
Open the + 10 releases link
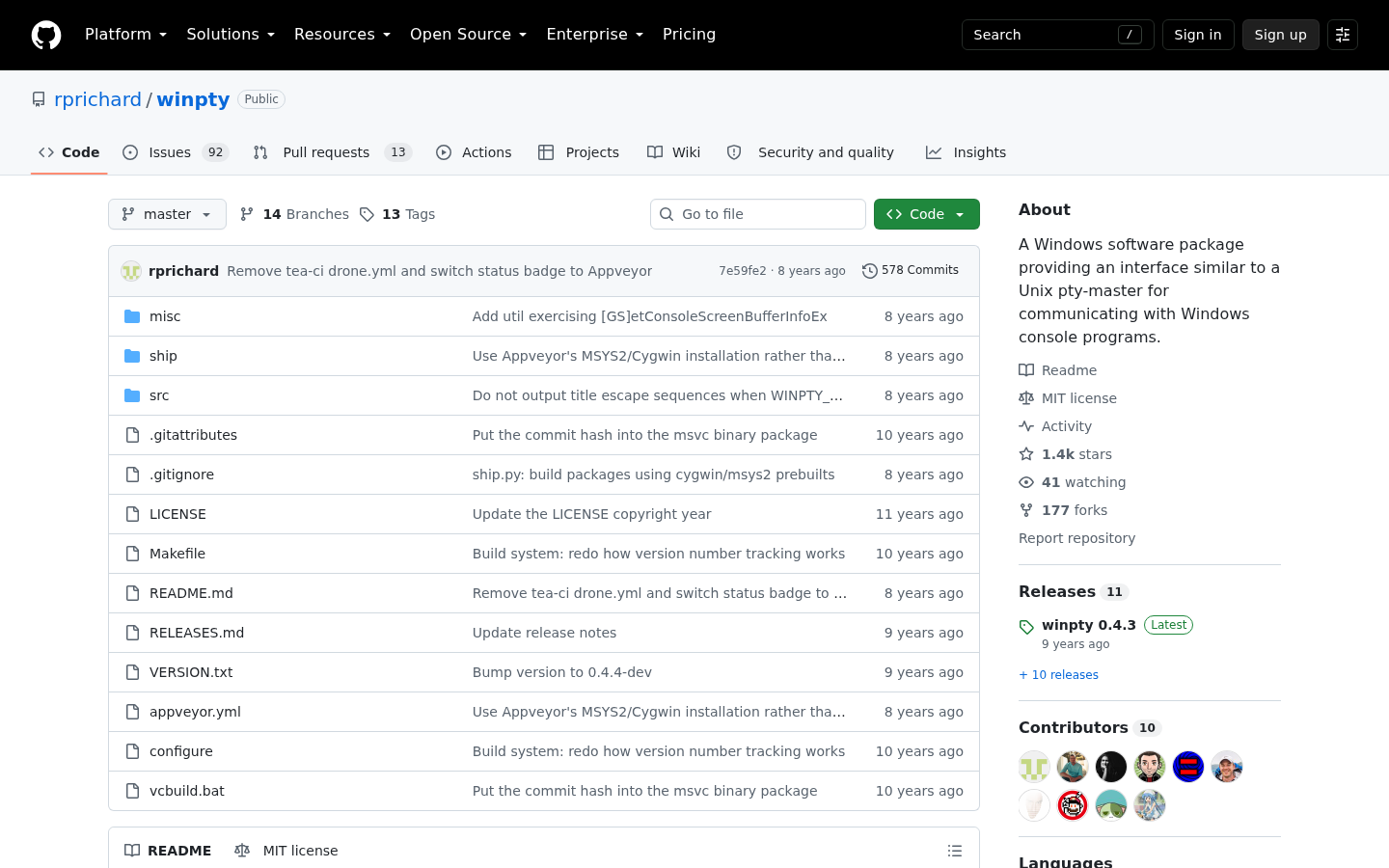point(1058,675)
